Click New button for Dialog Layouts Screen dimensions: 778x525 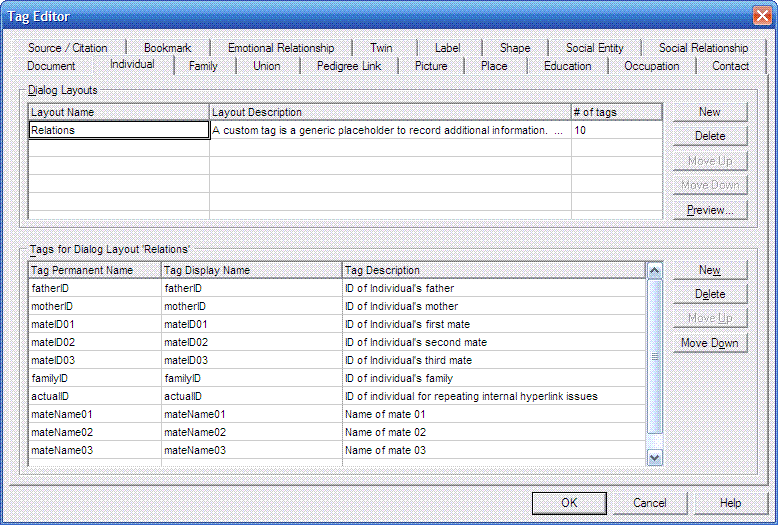(709, 112)
